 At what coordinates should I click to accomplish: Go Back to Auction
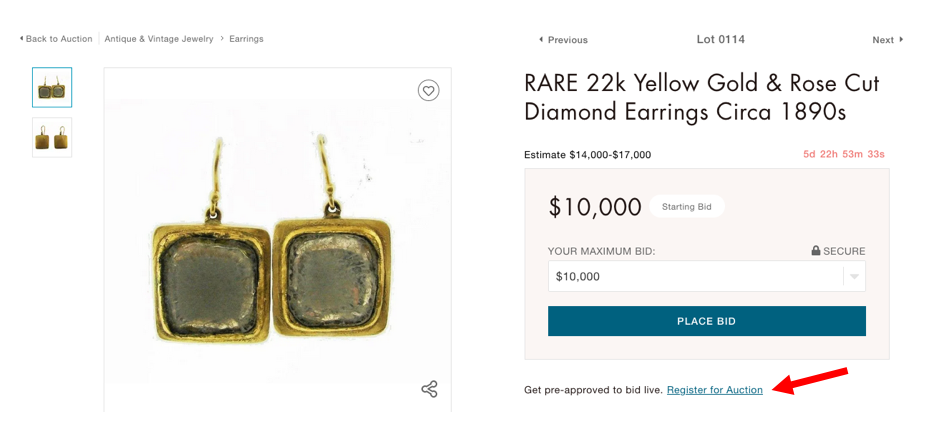tap(59, 39)
